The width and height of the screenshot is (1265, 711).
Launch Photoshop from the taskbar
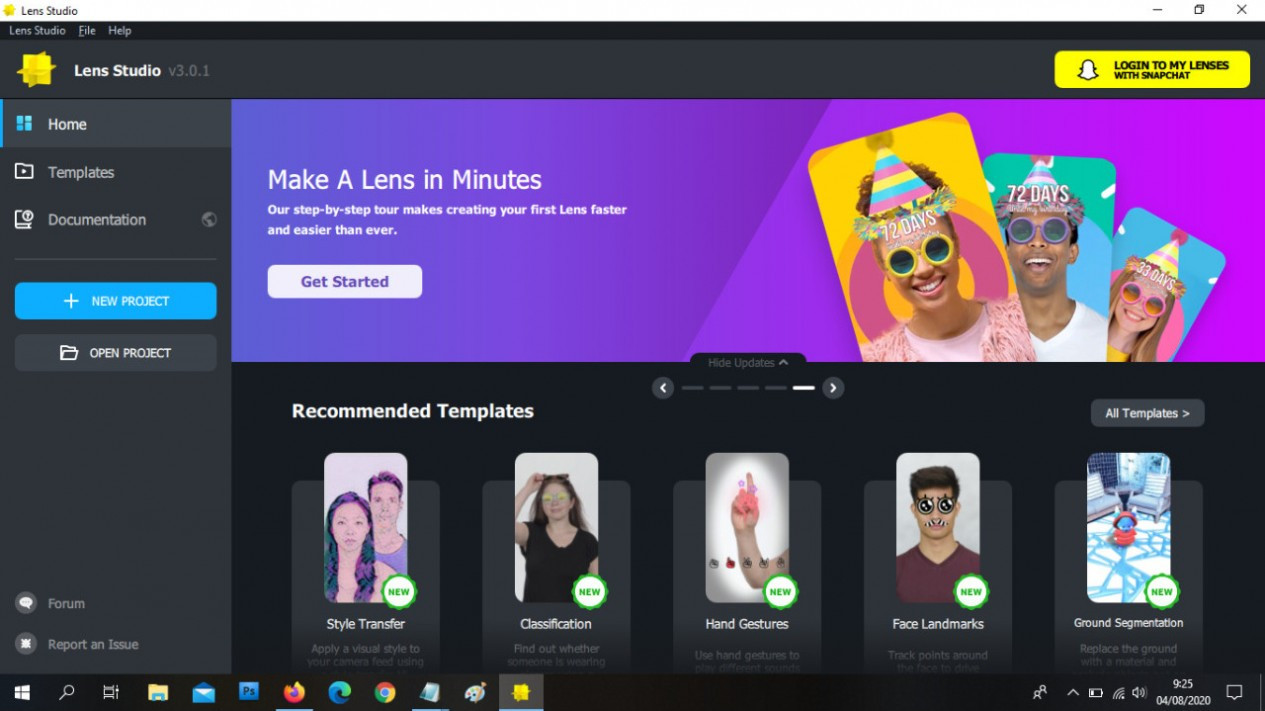coord(249,692)
